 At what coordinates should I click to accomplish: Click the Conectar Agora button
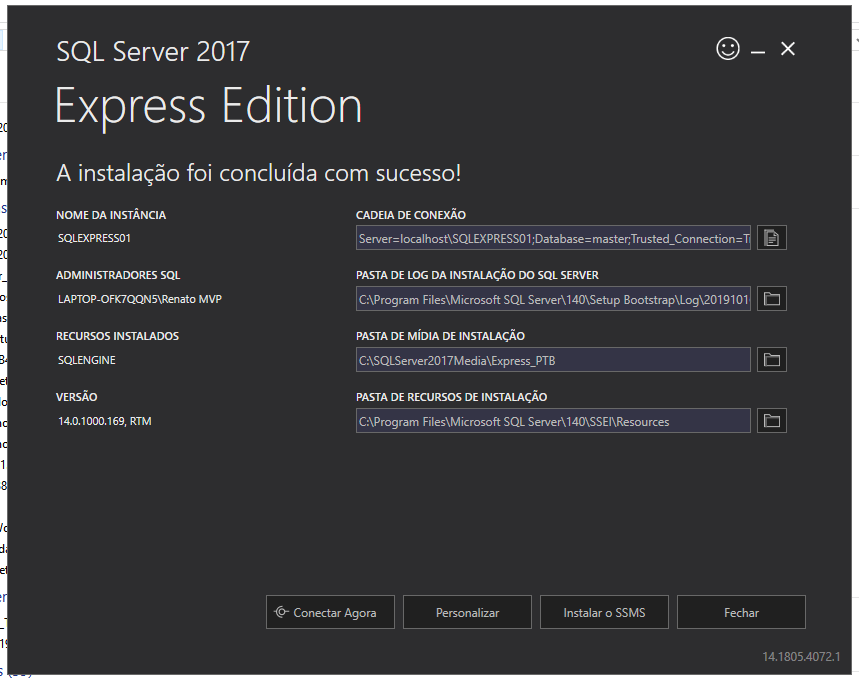(x=330, y=612)
